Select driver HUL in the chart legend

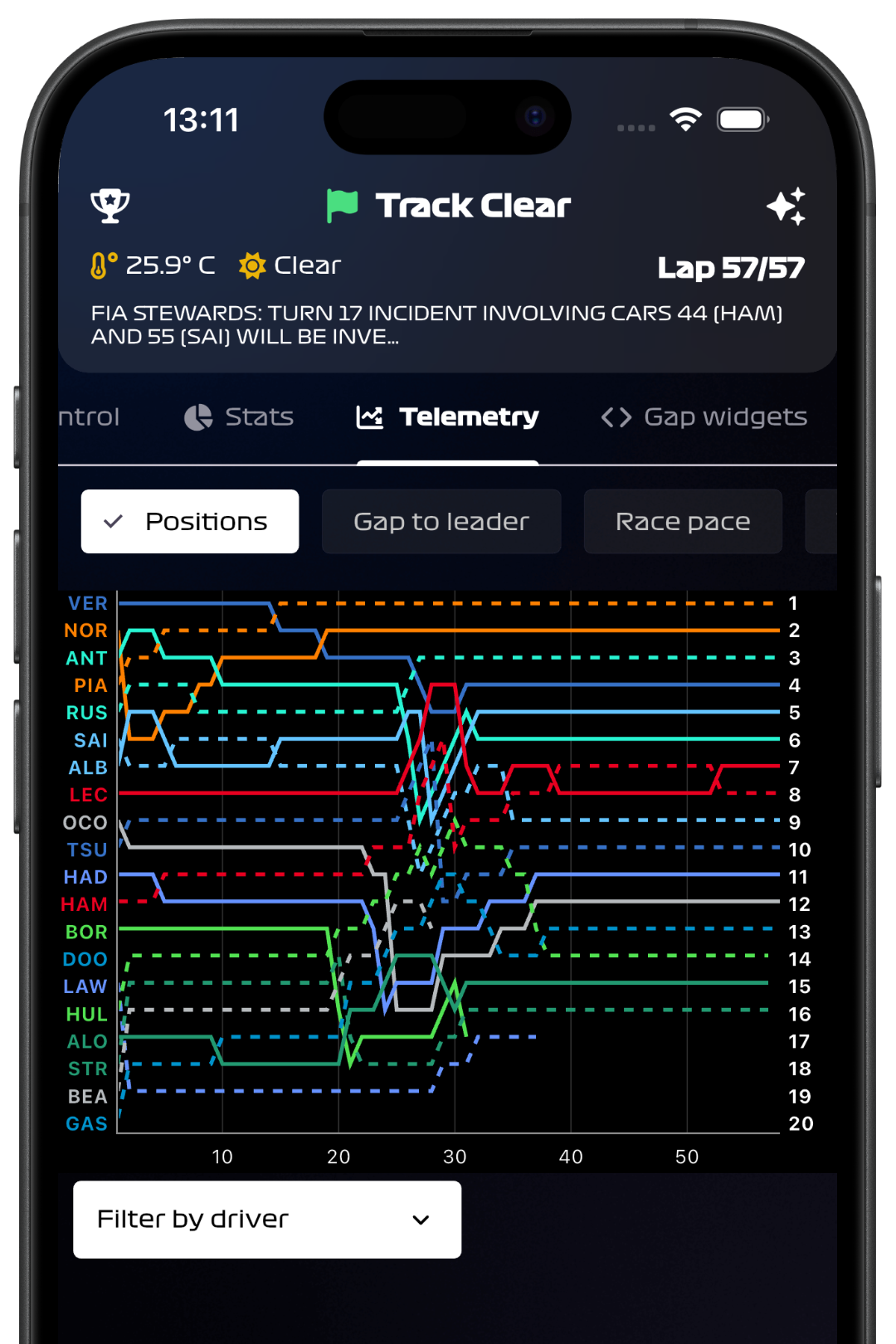click(87, 1014)
